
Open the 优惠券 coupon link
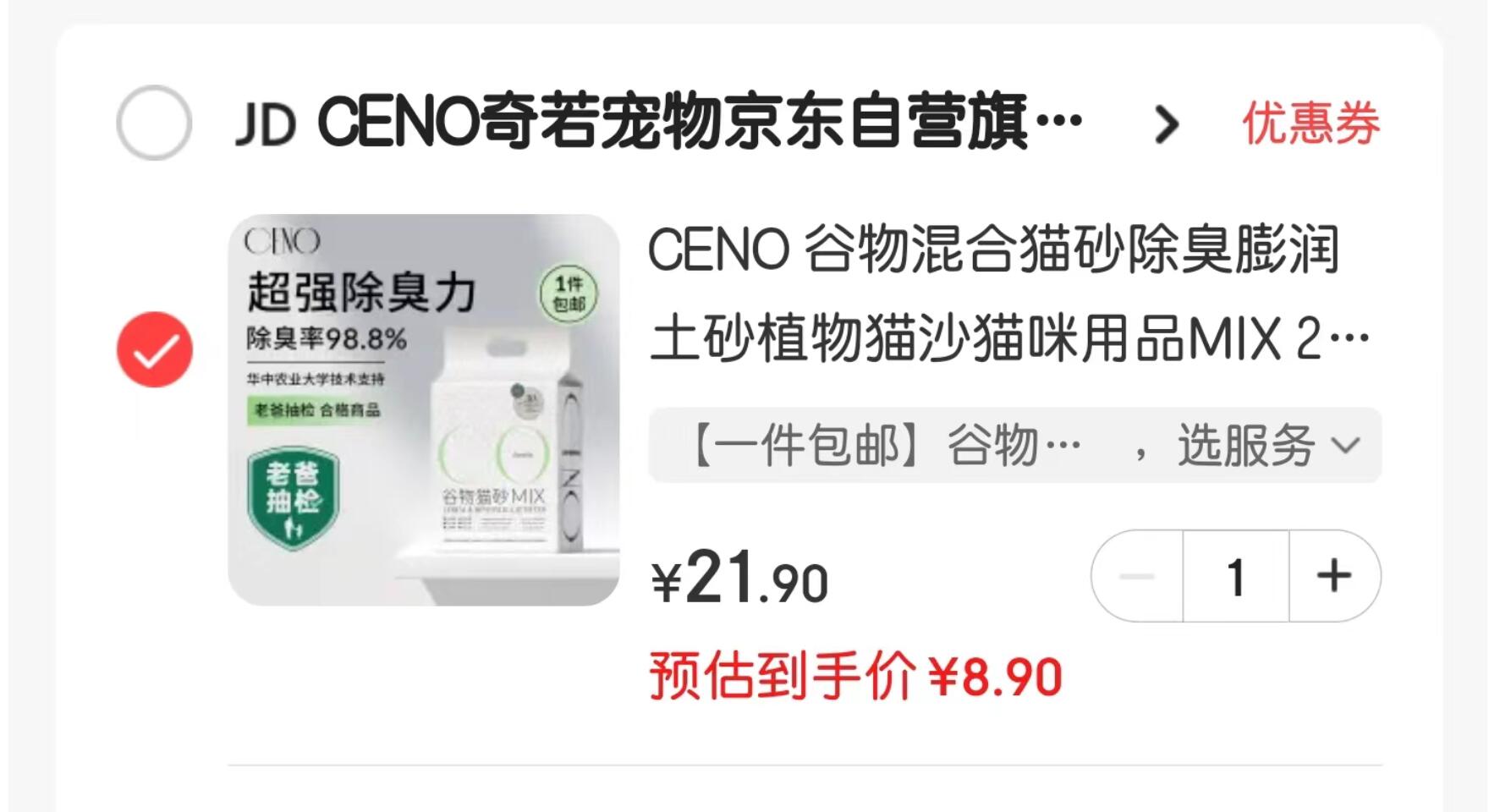pyautogui.click(x=1310, y=123)
